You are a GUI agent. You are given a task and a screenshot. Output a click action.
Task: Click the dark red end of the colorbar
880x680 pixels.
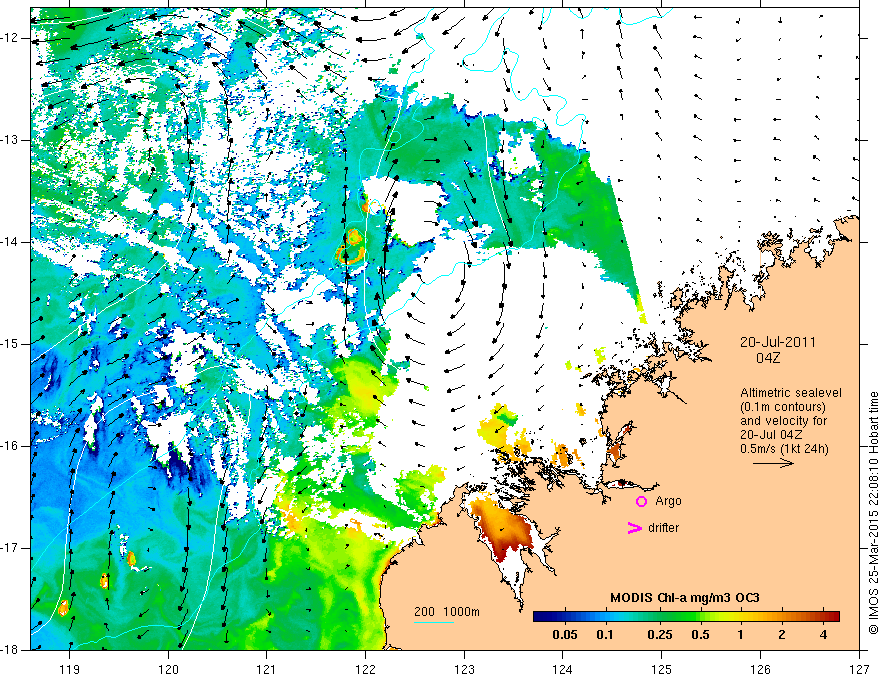point(833,617)
